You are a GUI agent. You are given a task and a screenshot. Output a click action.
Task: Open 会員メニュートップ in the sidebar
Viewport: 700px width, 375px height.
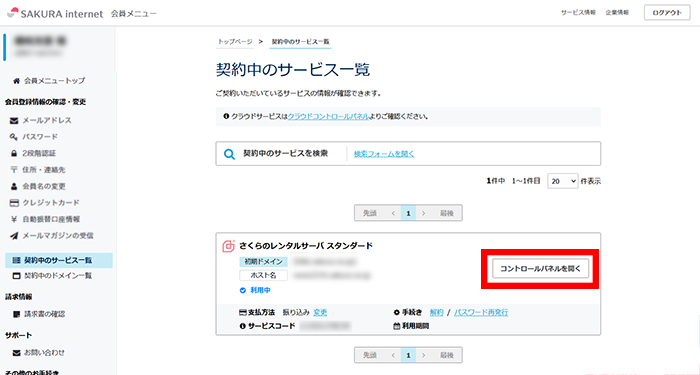tap(54, 81)
